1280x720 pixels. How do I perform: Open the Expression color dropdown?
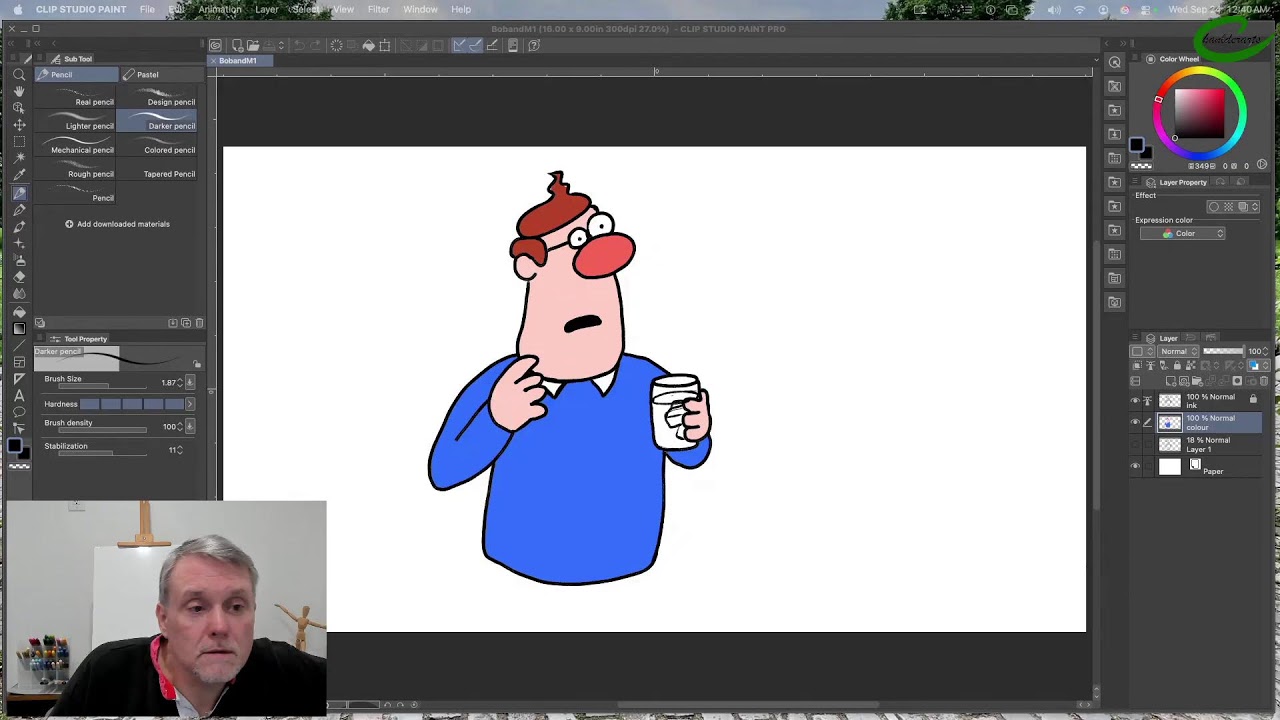click(1182, 233)
